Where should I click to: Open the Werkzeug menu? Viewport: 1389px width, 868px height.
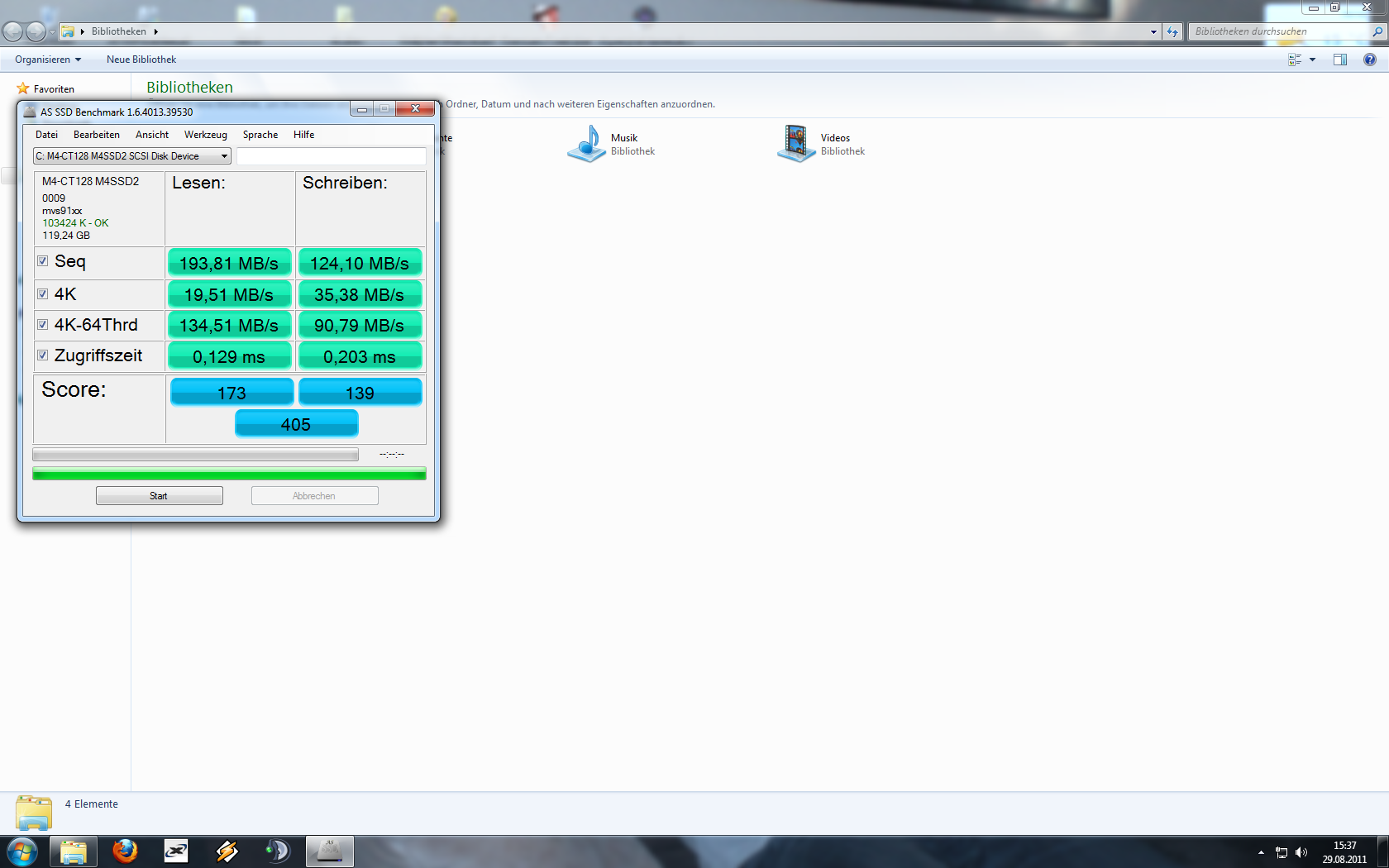pos(205,135)
